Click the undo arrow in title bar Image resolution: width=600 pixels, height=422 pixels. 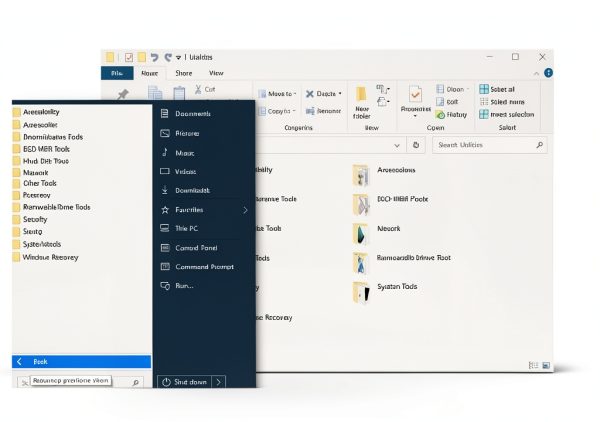(x=154, y=57)
